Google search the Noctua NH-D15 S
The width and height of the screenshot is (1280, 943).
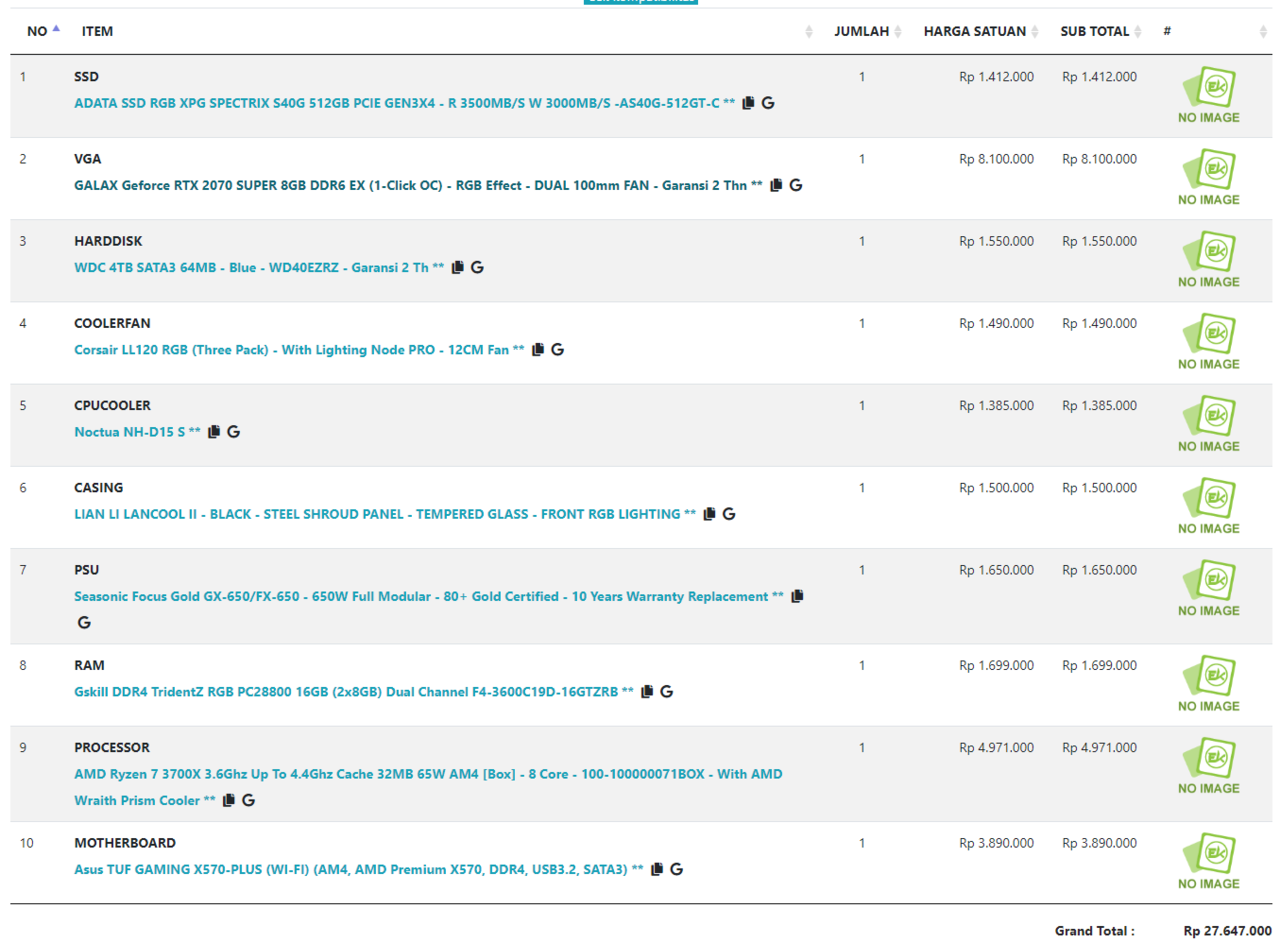click(234, 432)
